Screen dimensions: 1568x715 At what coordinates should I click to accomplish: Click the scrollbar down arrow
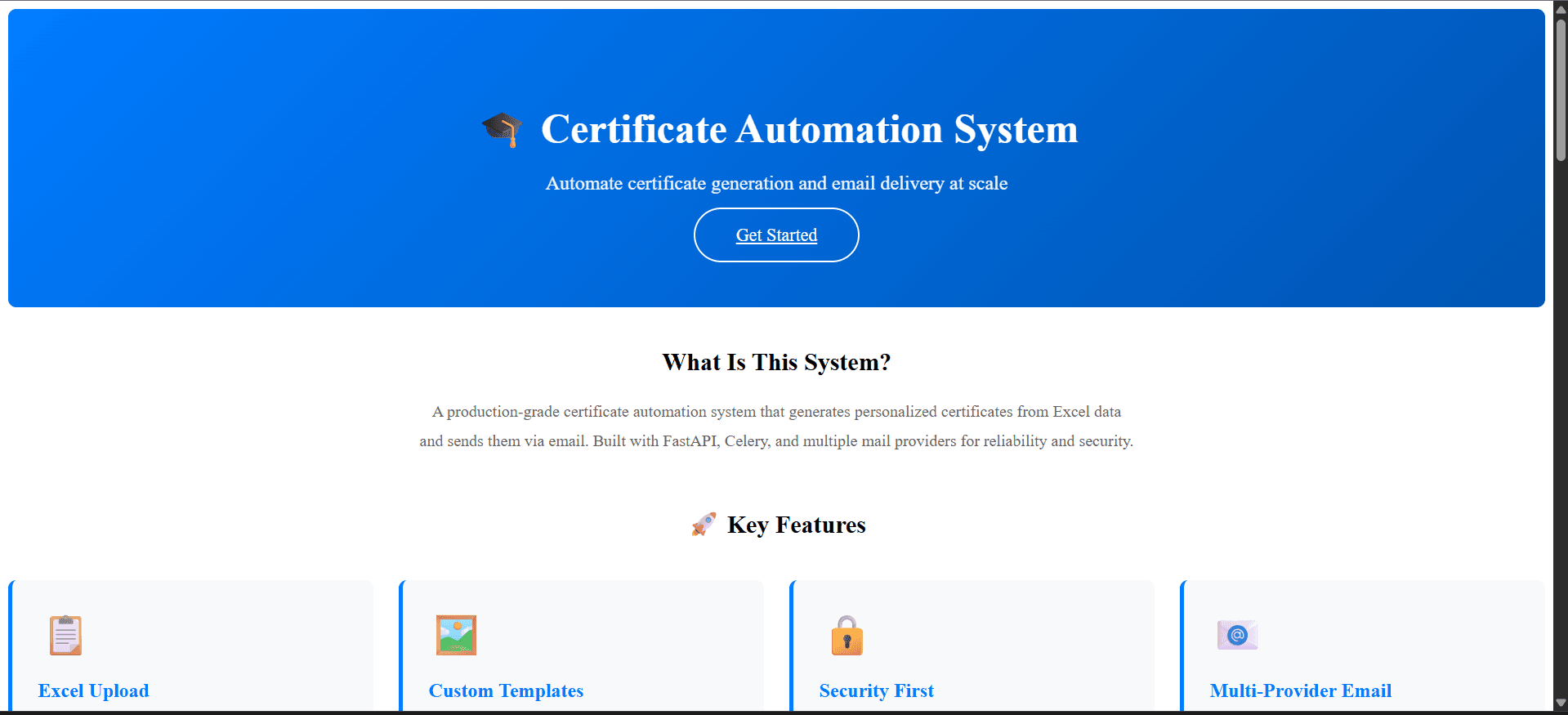pos(1561,703)
